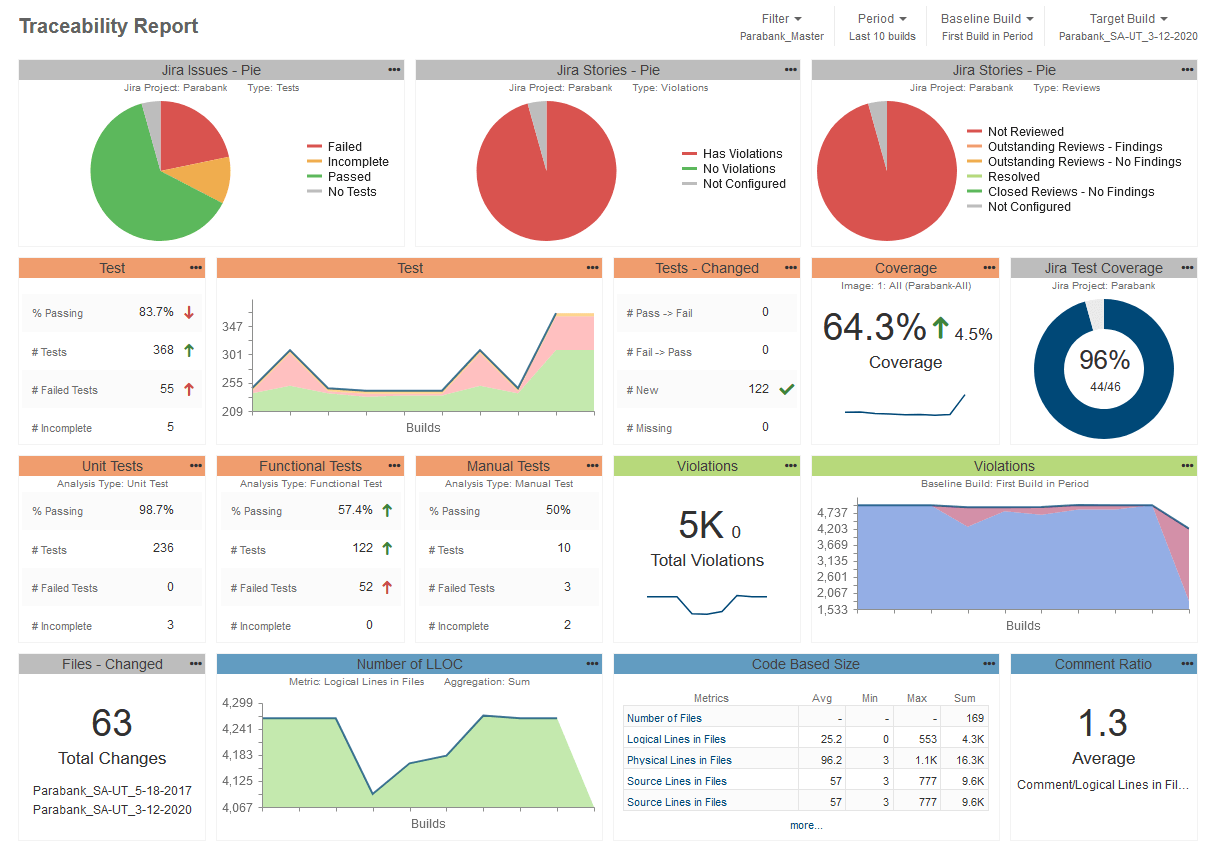Click the more... link in Code Based Size
The width and height of the screenshot is (1228, 847).
coord(806,825)
